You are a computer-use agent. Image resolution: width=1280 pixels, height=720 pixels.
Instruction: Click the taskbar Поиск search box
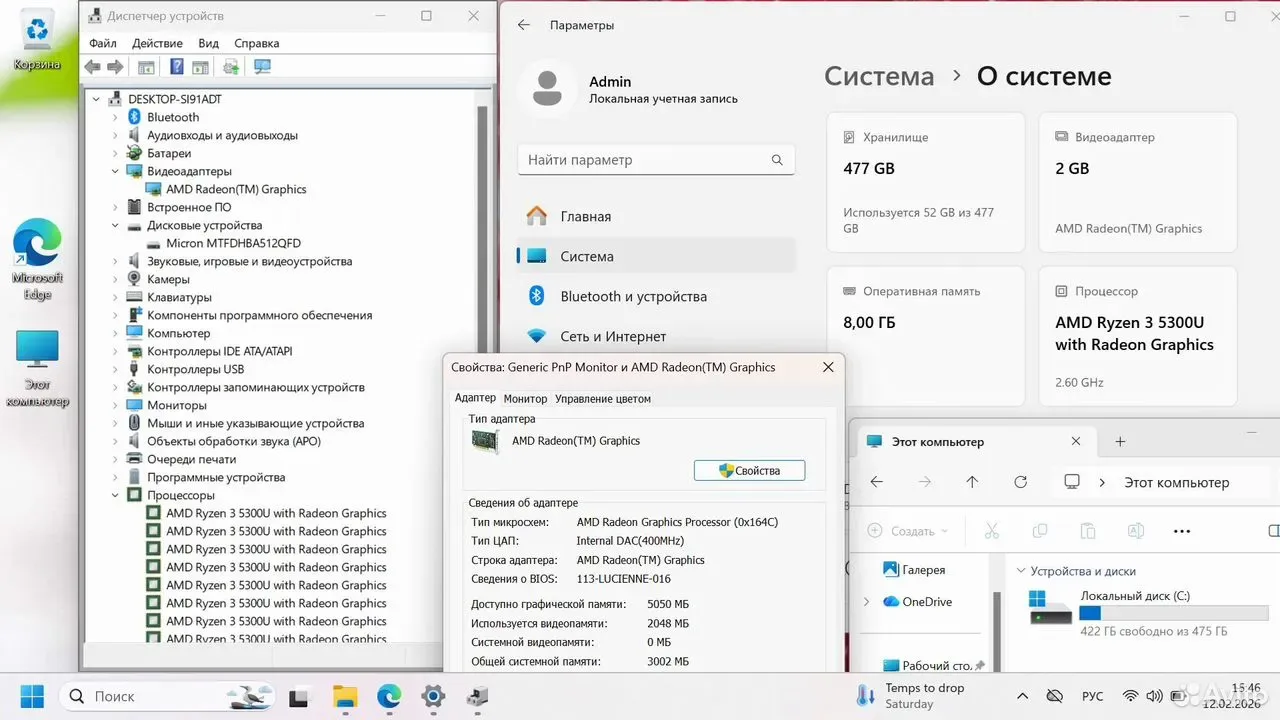click(x=168, y=696)
